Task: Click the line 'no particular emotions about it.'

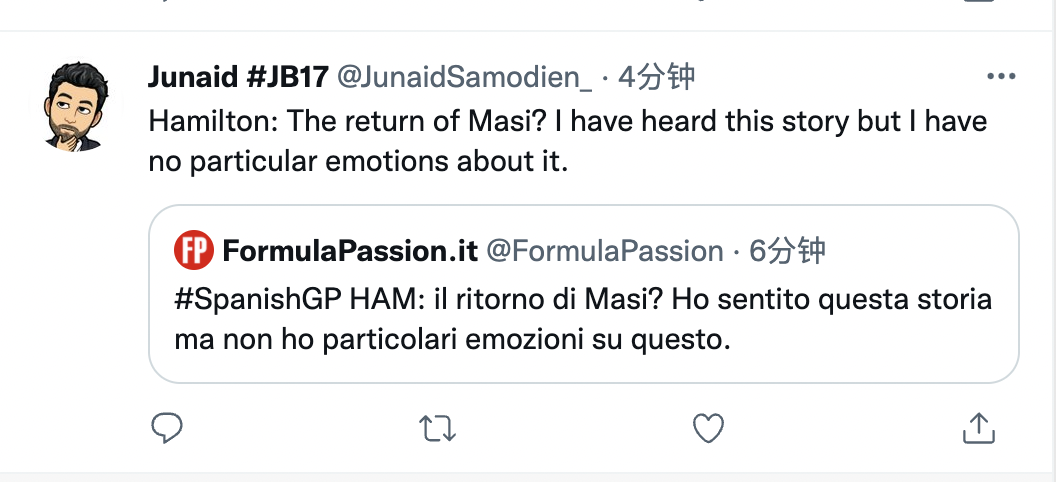Action: (358, 162)
